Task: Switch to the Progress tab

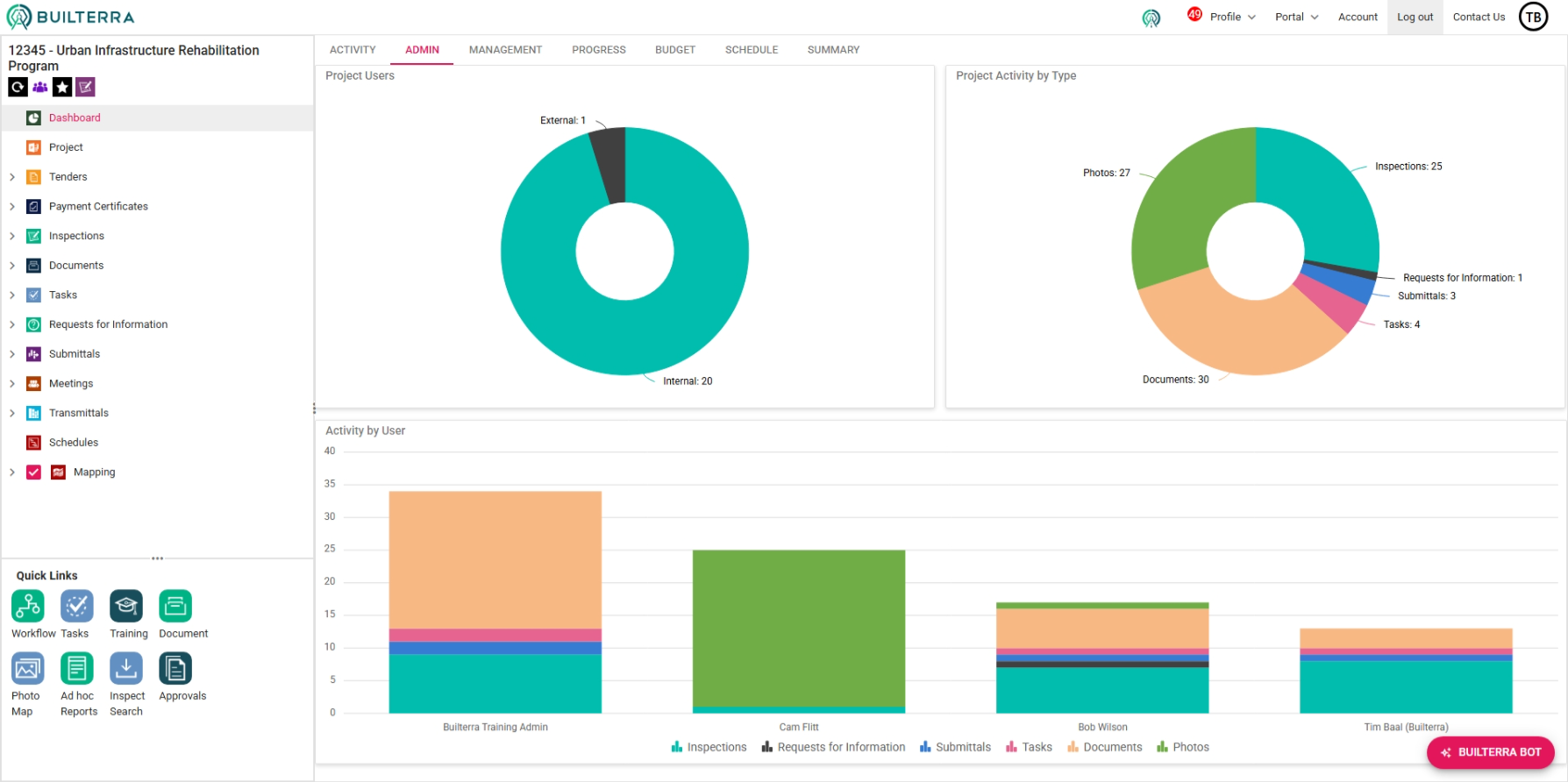Action: (599, 50)
